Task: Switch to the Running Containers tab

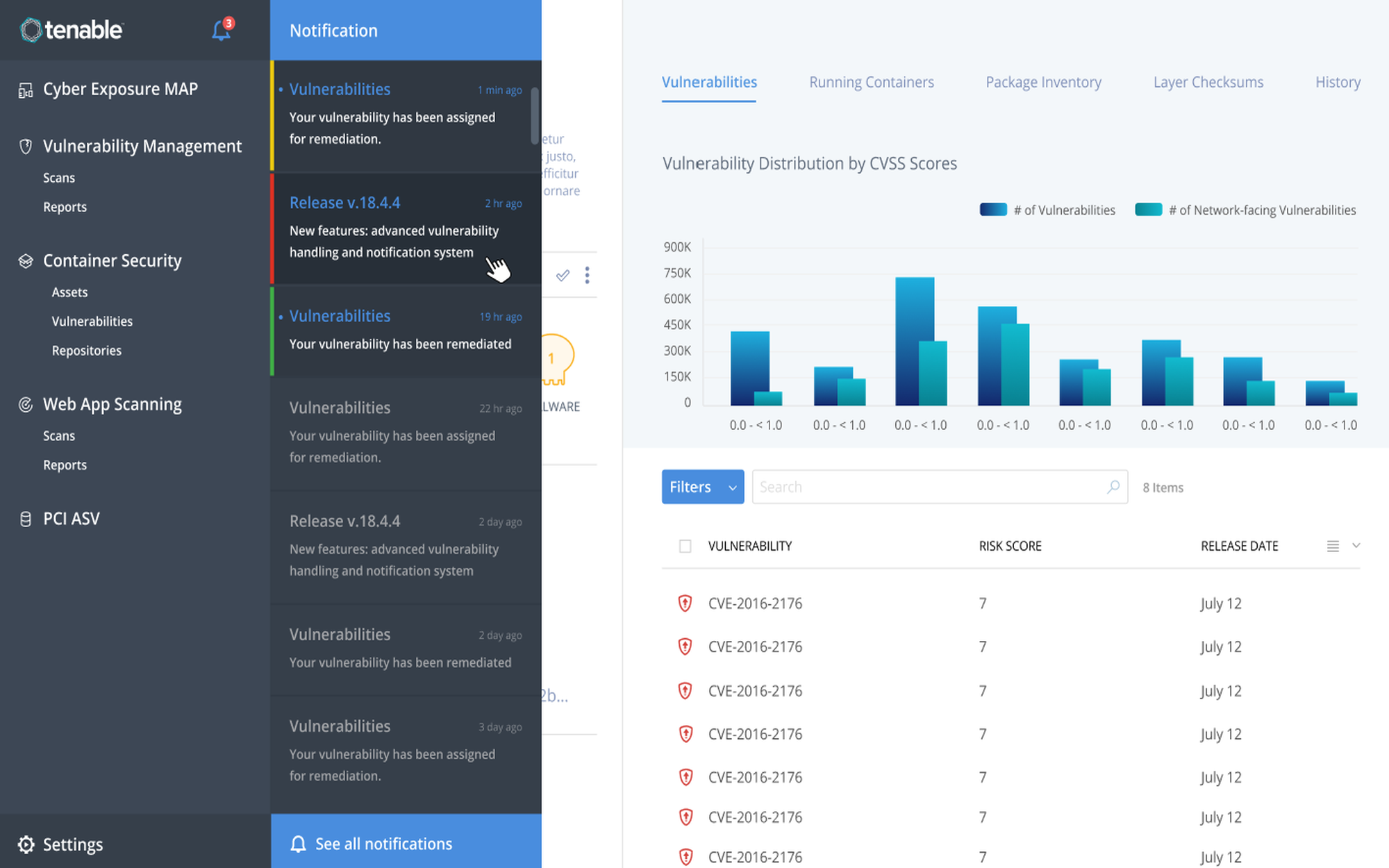Action: (x=871, y=82)
